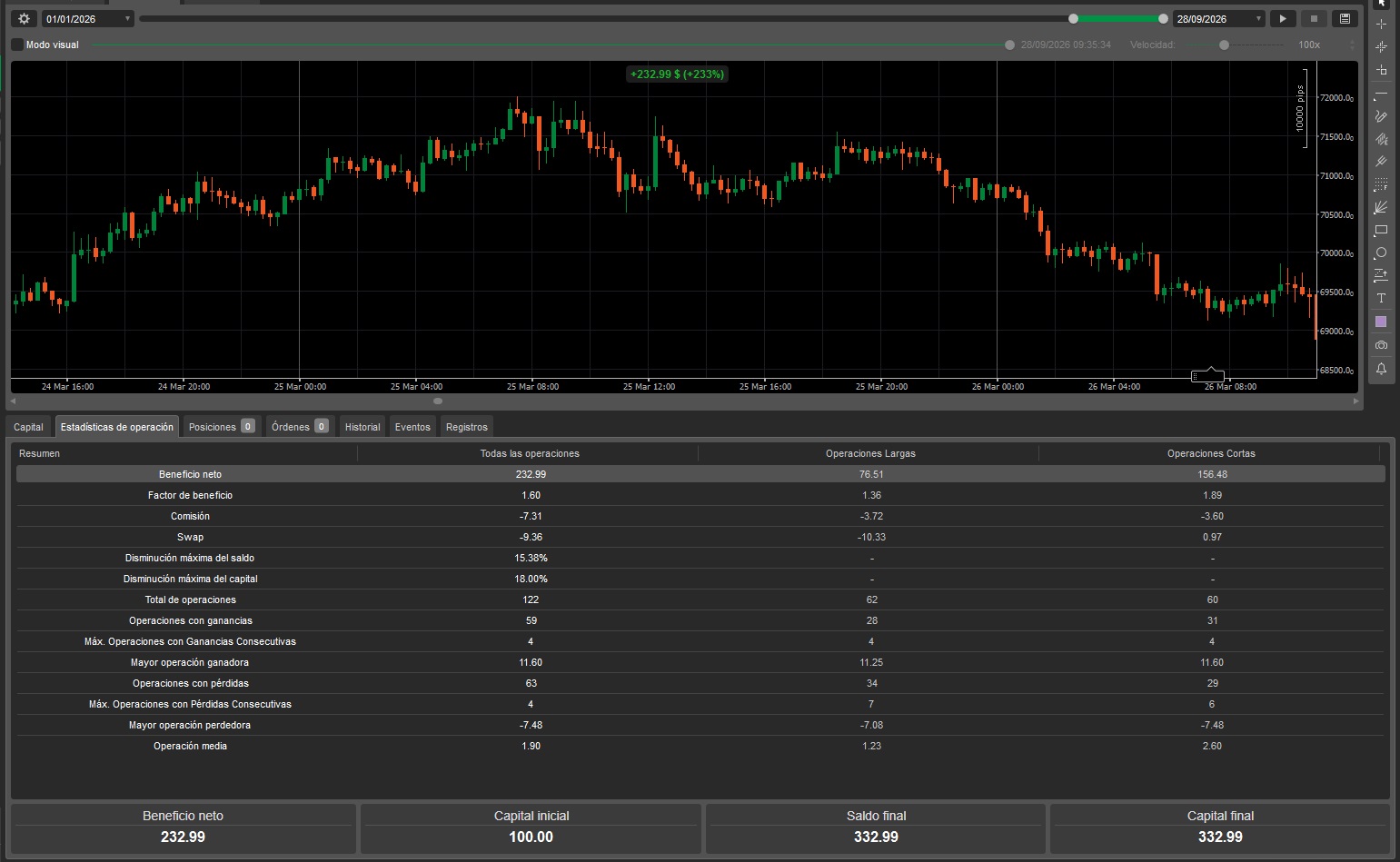Click the Operaciones Cortas column header

(1210, 453)
